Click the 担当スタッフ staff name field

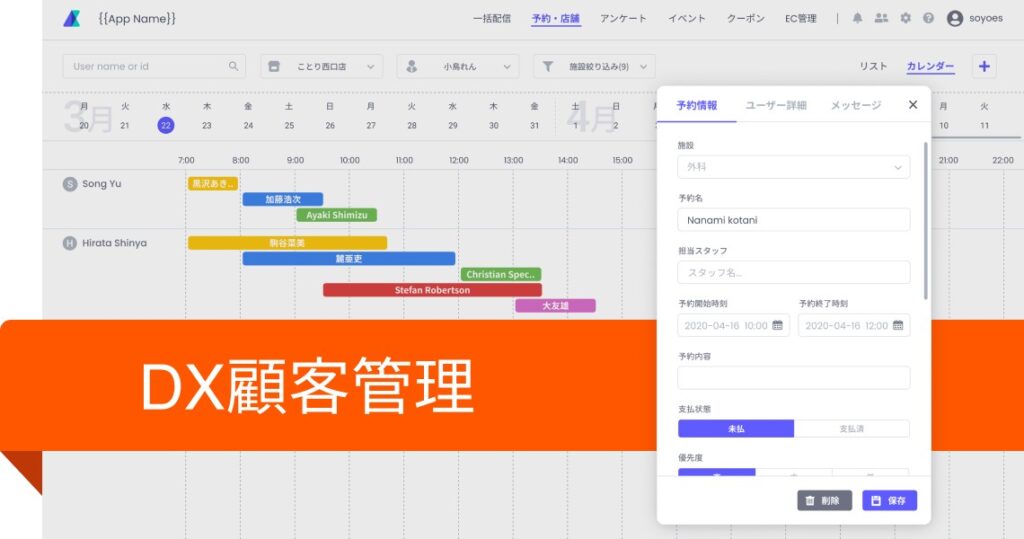click(793, 272)
